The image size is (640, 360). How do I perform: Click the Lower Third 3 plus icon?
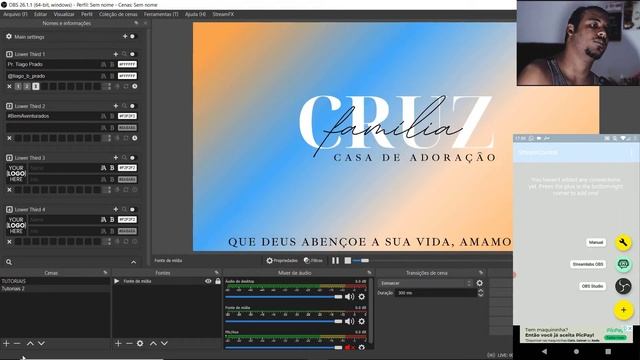point(116,158)
